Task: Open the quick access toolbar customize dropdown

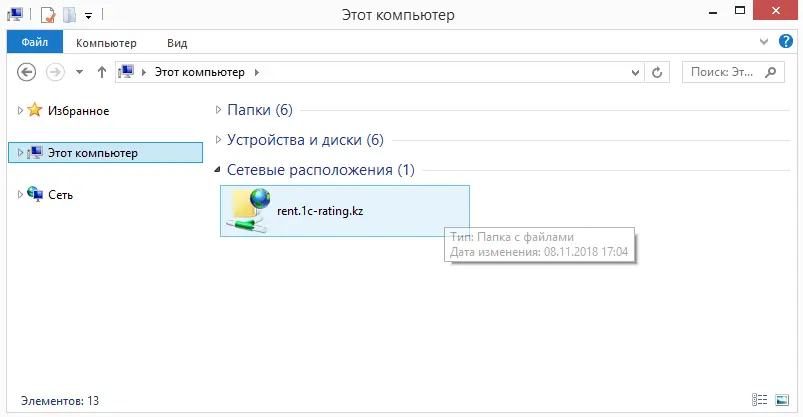Action: pos(88,16)
